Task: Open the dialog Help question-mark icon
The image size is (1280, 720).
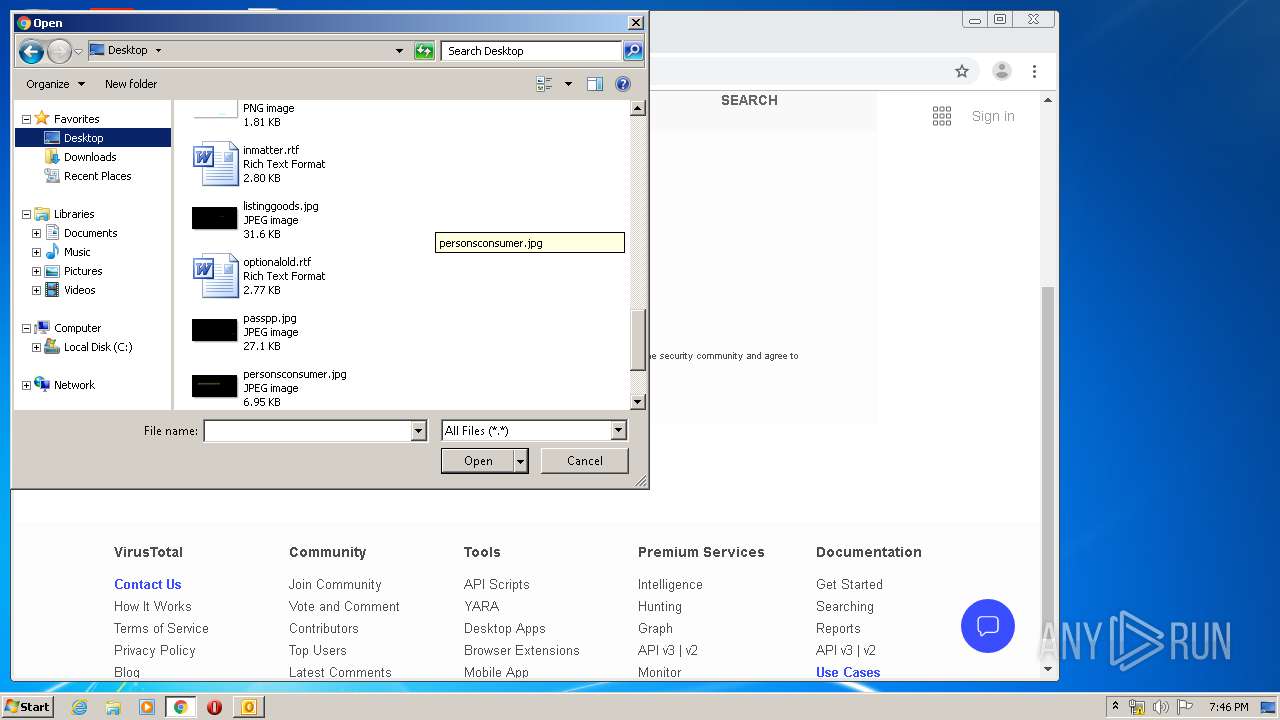Action: click(x=623, y=84)
